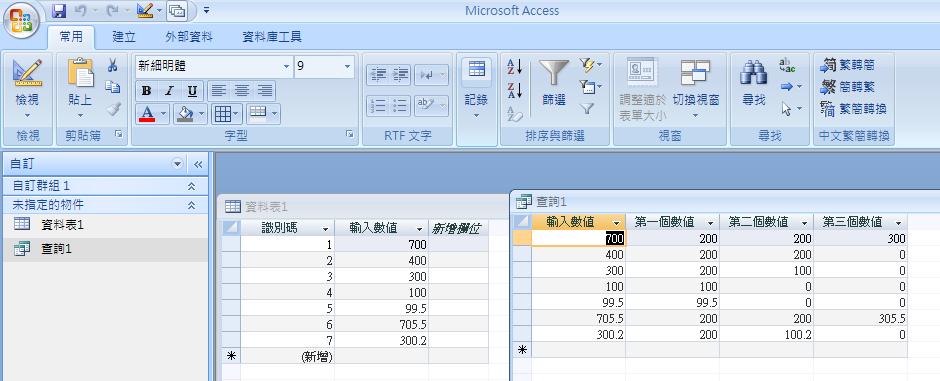940x381 pixels.
Task: Click the 切換視窗 switch windows button
Action: 695,89
